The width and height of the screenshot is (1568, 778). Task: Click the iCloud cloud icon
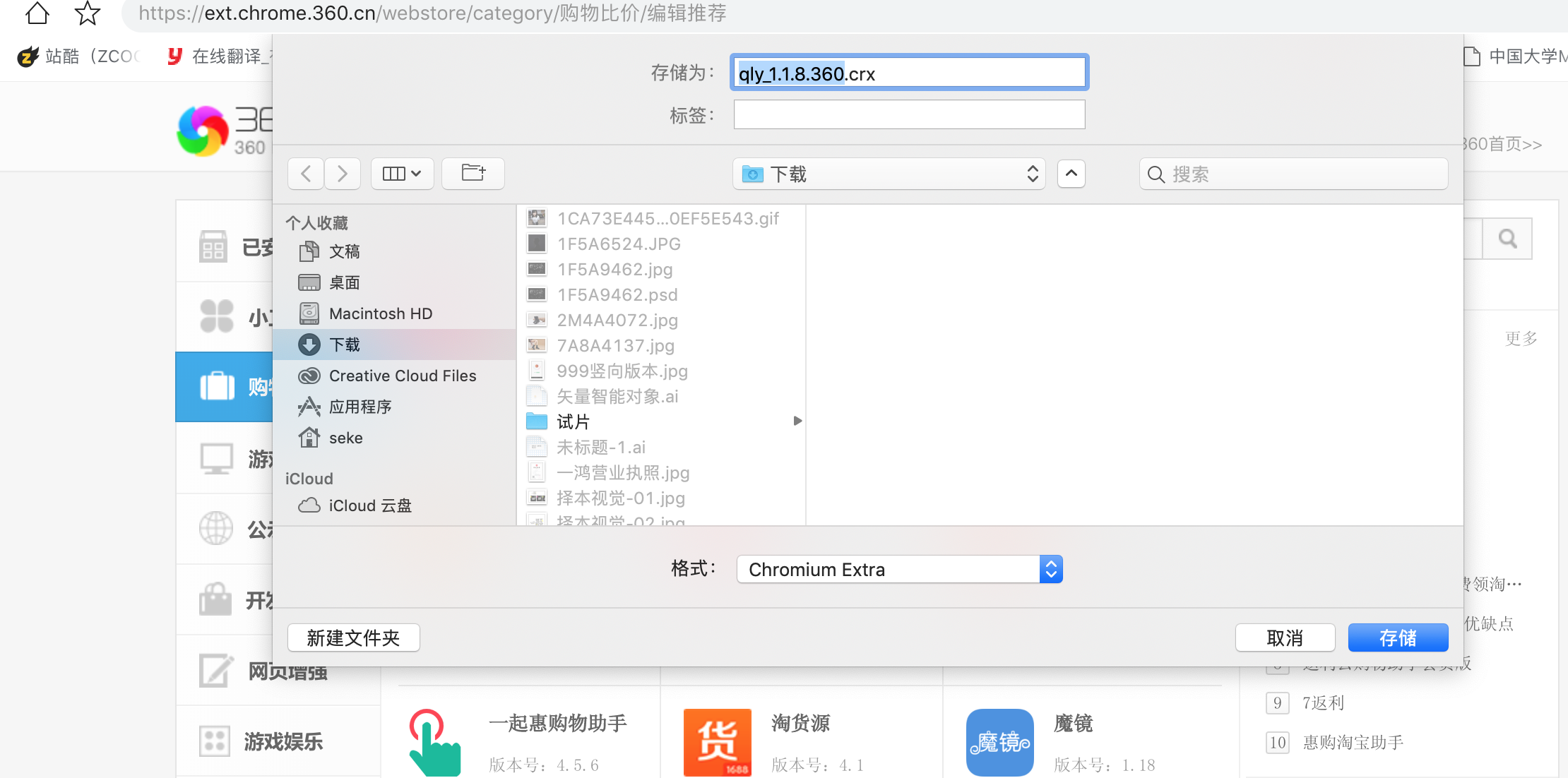click(309, 505)
